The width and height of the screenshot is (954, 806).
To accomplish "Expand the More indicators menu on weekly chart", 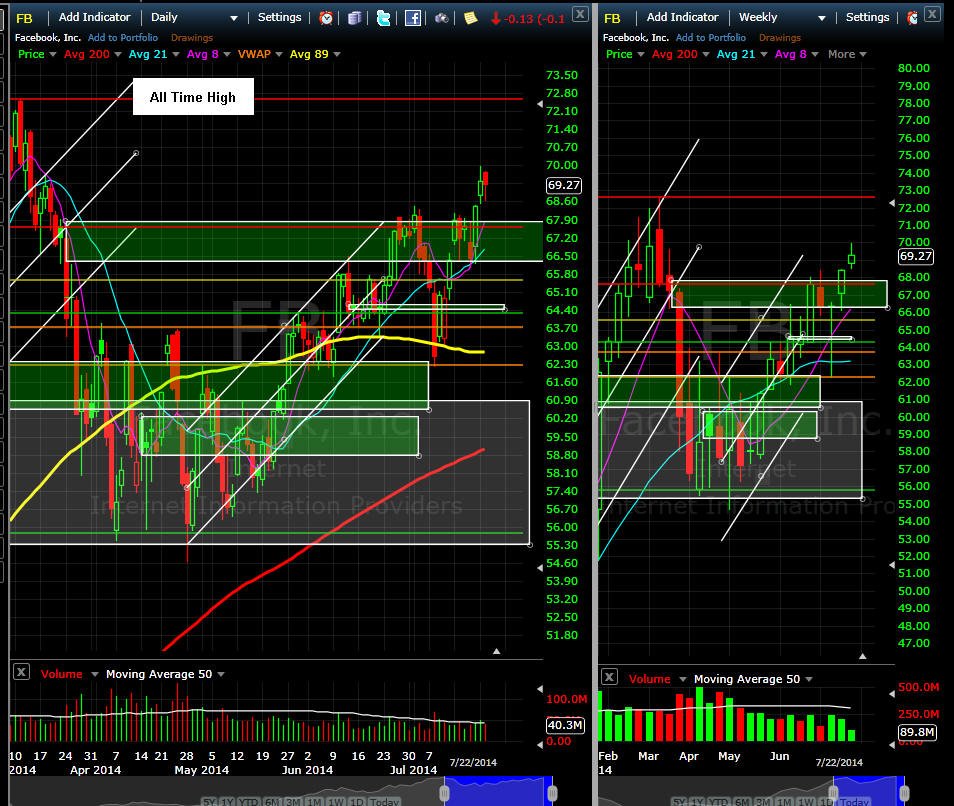I will (847, 54).
